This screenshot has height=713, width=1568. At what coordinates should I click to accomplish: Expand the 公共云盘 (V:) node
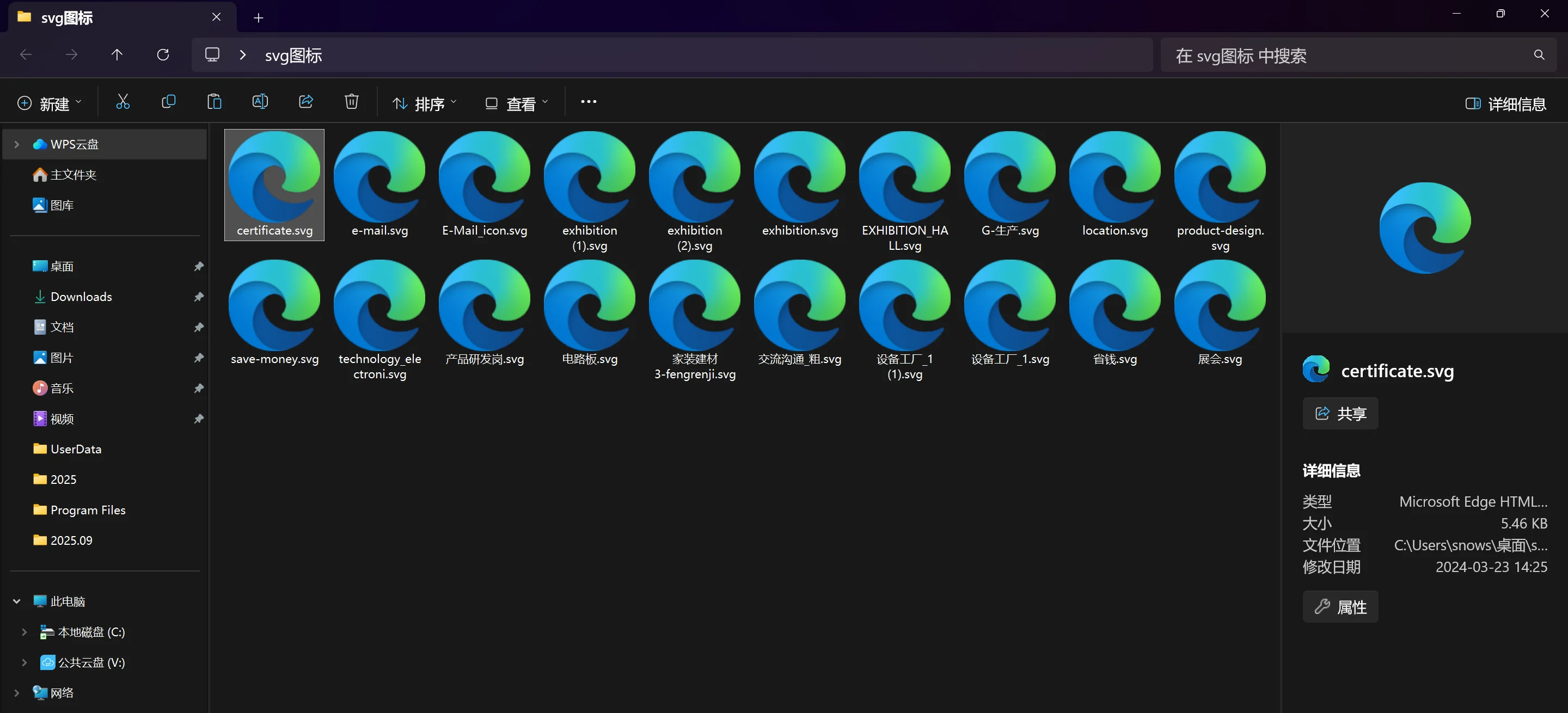coord(24,662)
